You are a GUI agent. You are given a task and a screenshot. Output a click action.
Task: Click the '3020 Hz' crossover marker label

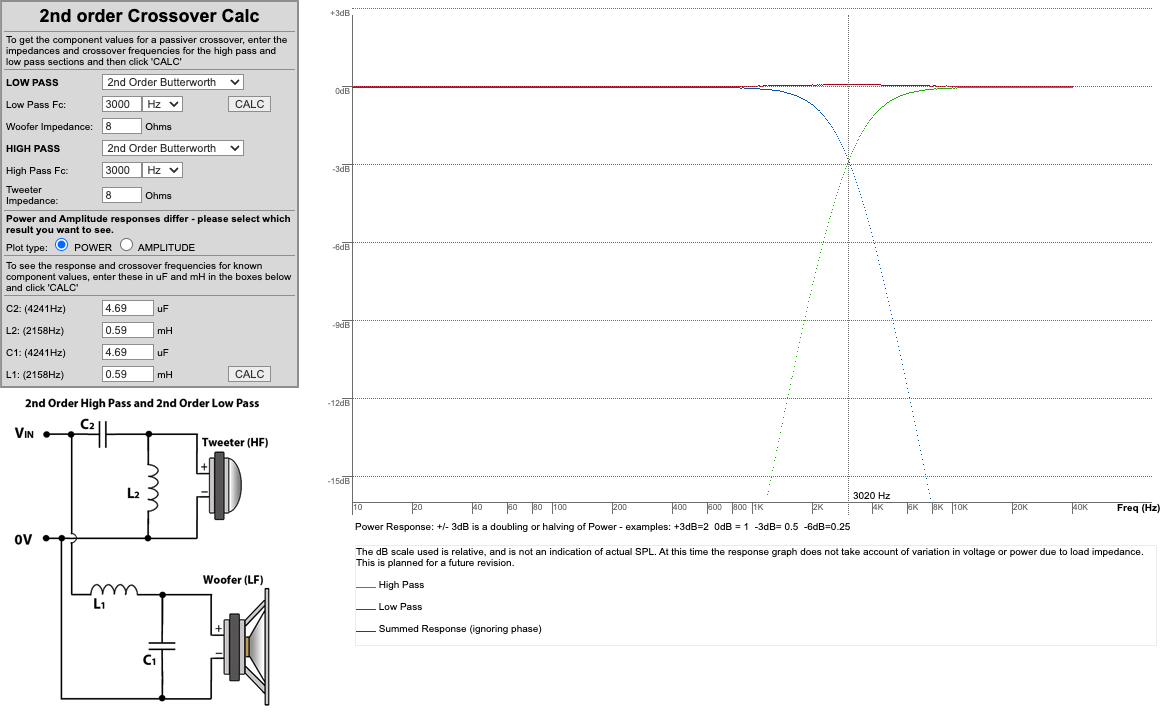coord(872,496)
